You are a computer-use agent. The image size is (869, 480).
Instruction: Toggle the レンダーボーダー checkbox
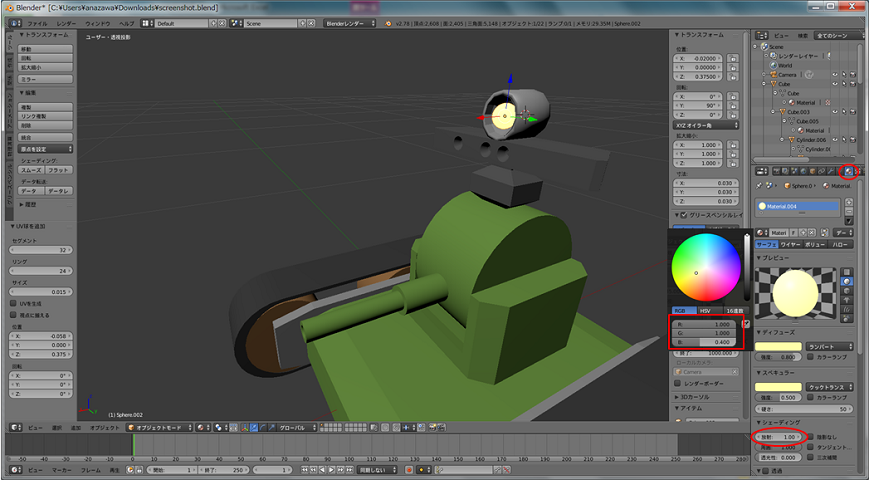[677, 383]
